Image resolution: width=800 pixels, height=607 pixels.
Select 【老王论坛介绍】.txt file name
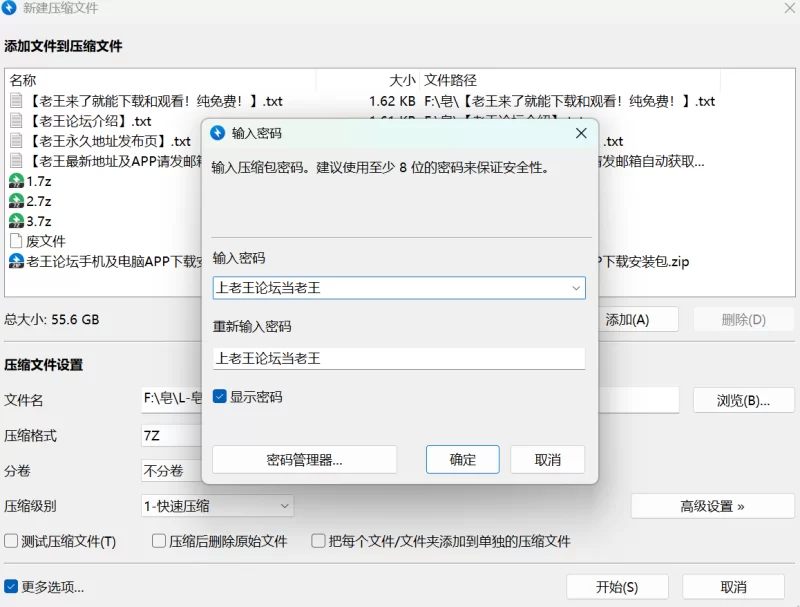click(90, 121)
